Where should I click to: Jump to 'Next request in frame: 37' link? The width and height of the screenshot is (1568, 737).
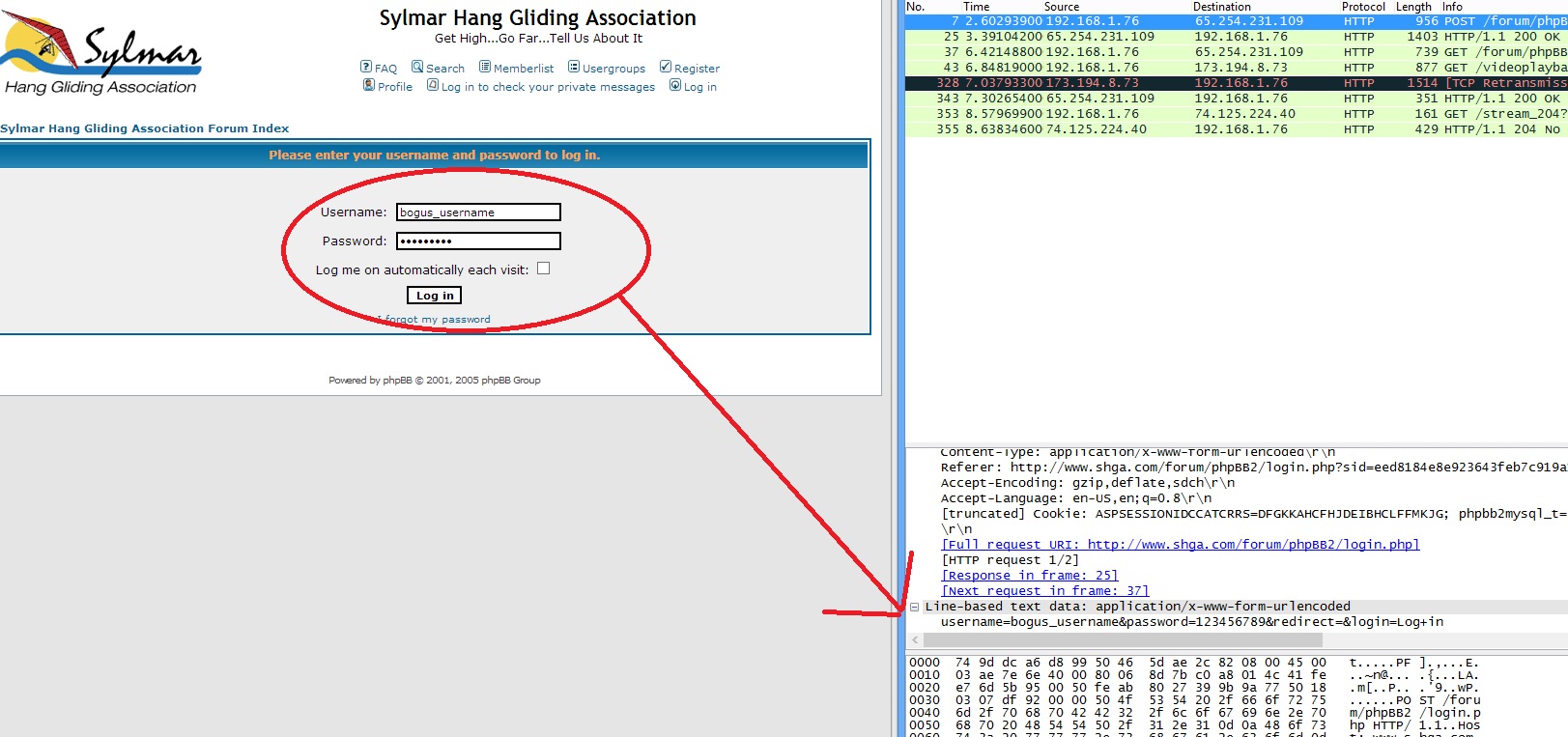click(x=1045, y=591)
